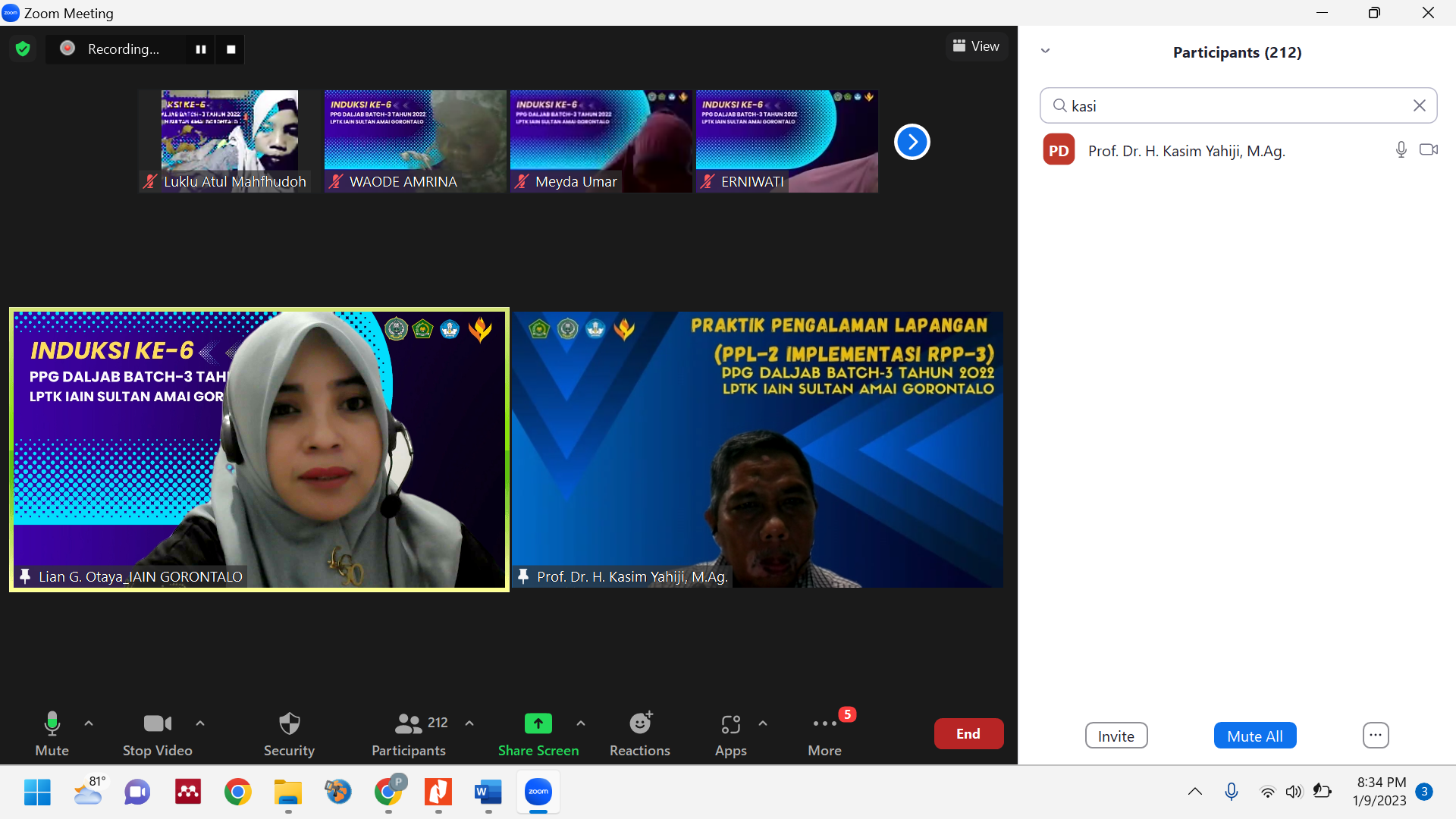Expand audio options arrow beside Mute
This screenshot has height=819, width=1456.
pos(89,723)
